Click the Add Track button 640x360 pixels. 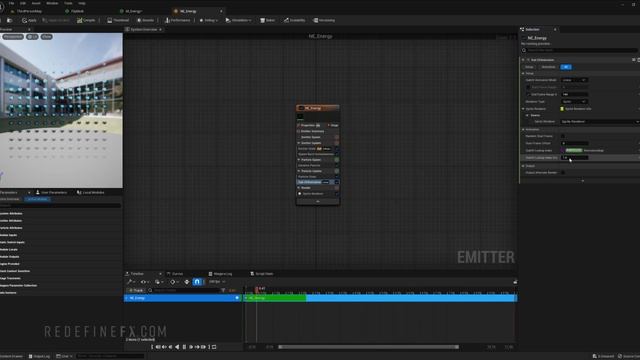136,290
